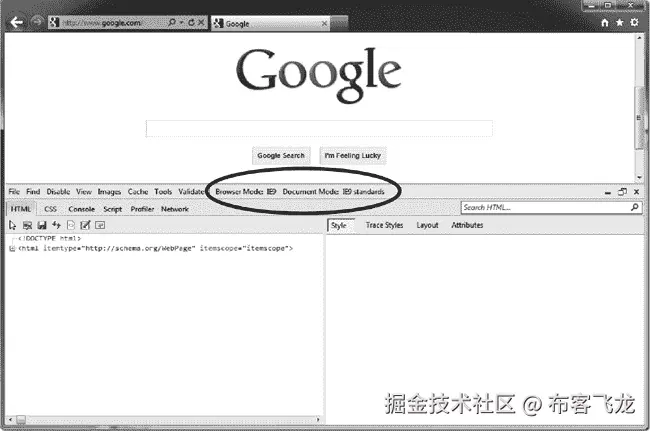This screenshot has height=431, width=650.
Task: Click the search magnifier in Search HTML box
Action: tap(635, 207)
